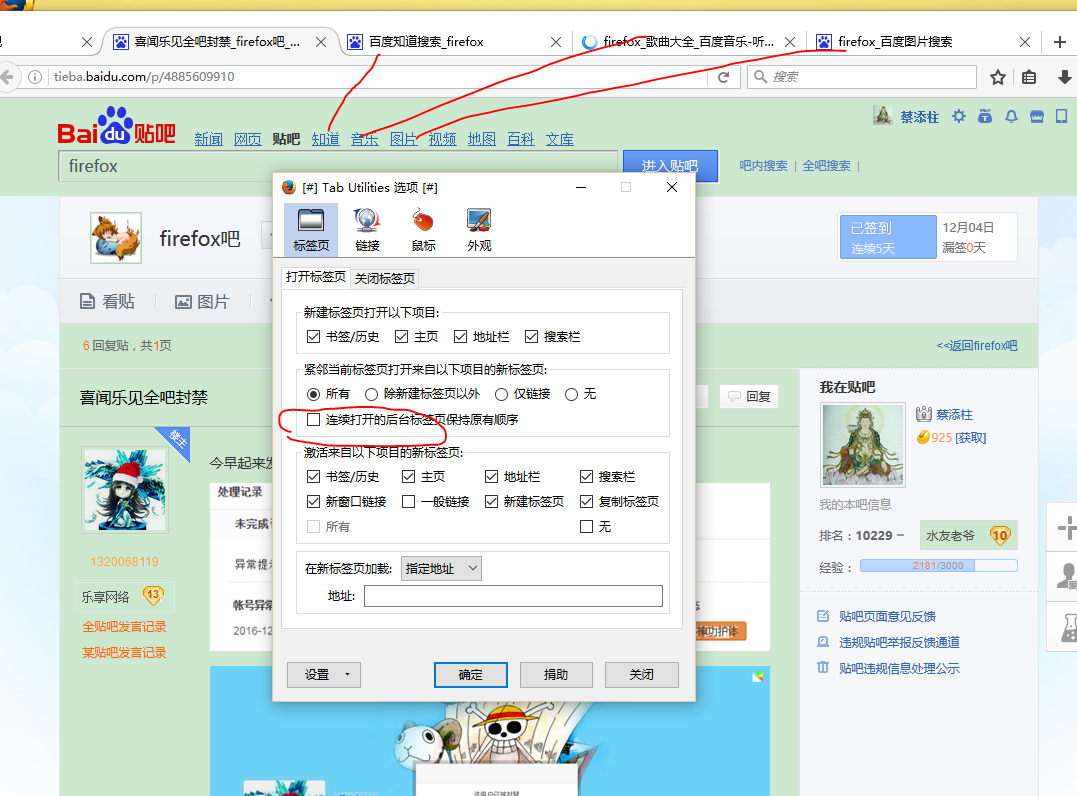Select the 仅链接 radio button
The image size is (1077, 796).
click(x=501, y=394)
